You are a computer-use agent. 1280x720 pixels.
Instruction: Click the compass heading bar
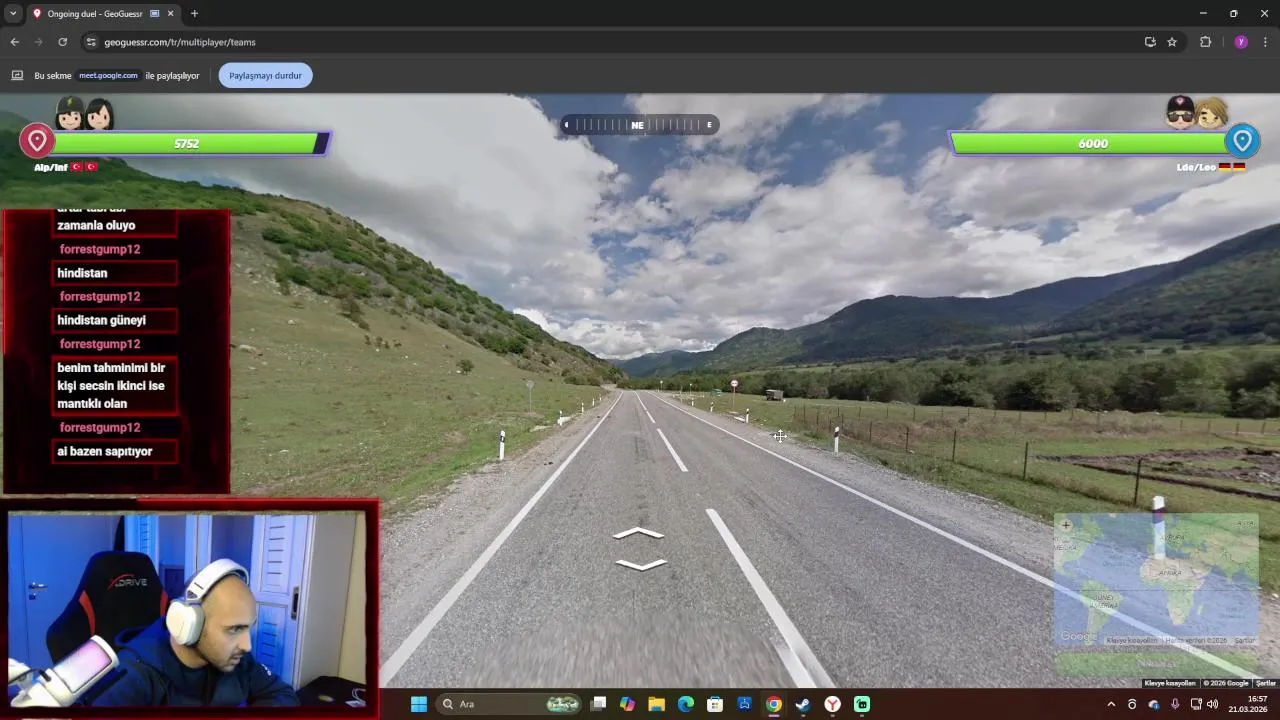(638, 125)
